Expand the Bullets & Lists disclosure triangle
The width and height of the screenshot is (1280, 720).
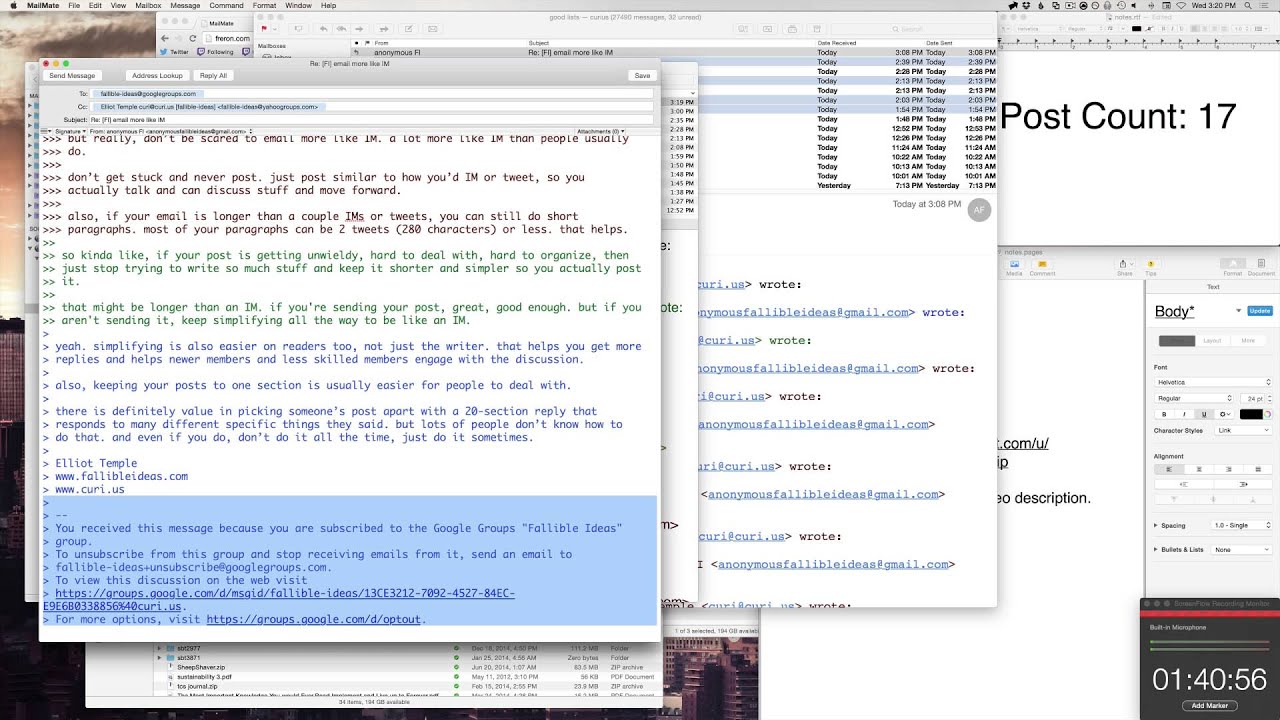tap(1156, 549)
